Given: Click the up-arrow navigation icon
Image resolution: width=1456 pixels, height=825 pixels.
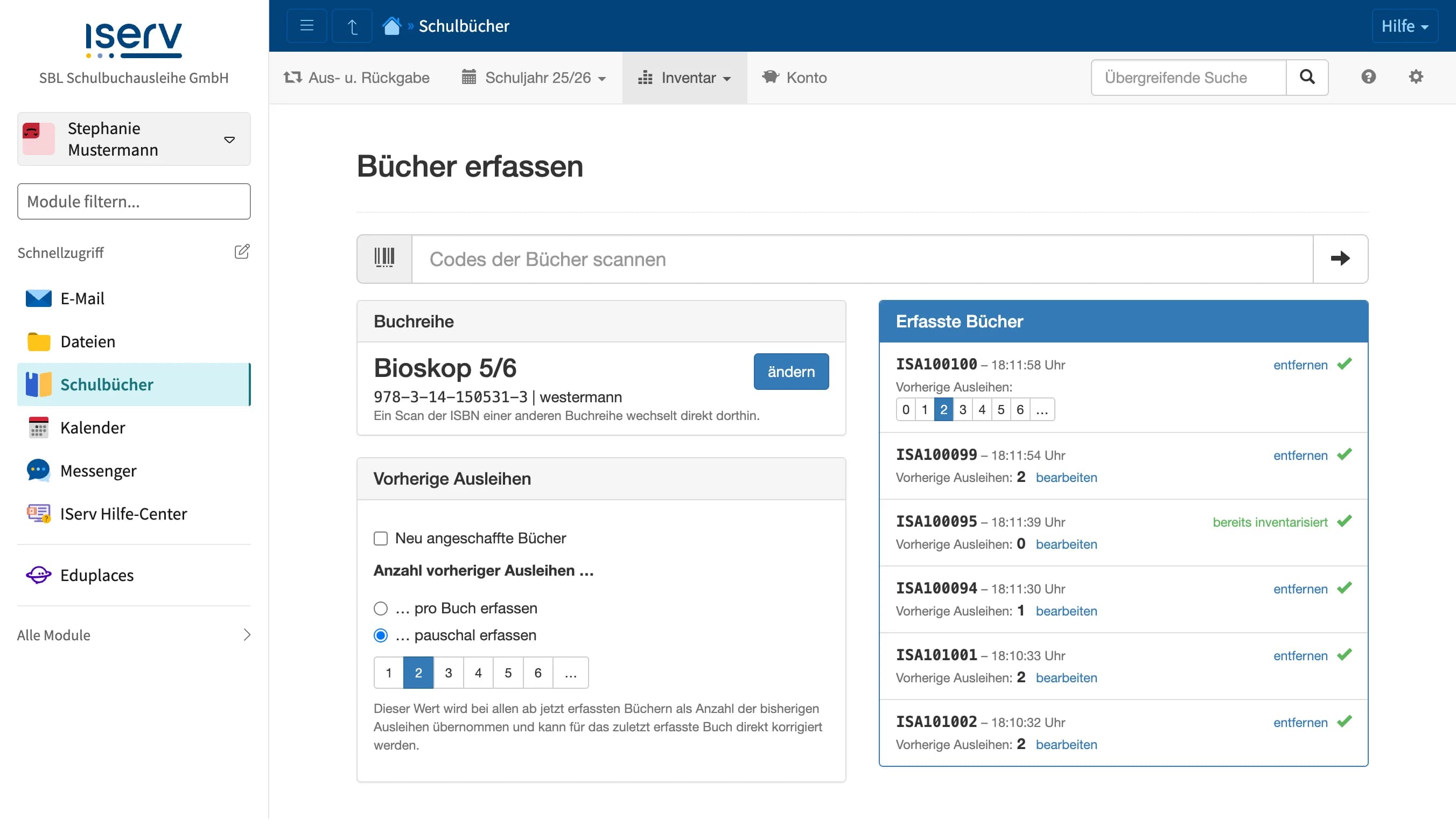Looking at the screenshot, I should (x=352, y=26).
